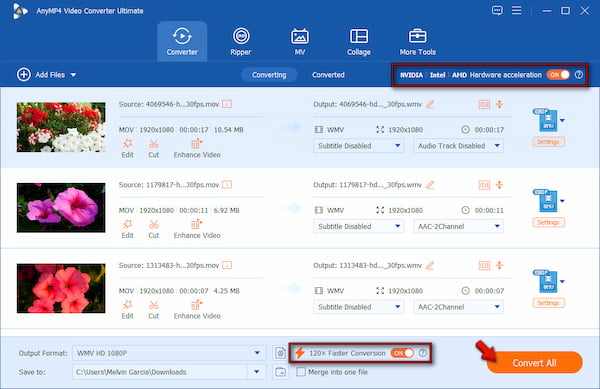Viewport: 600px width, 389px height.
Task: Cut the 1313483 video
Action: pos(153,310)
